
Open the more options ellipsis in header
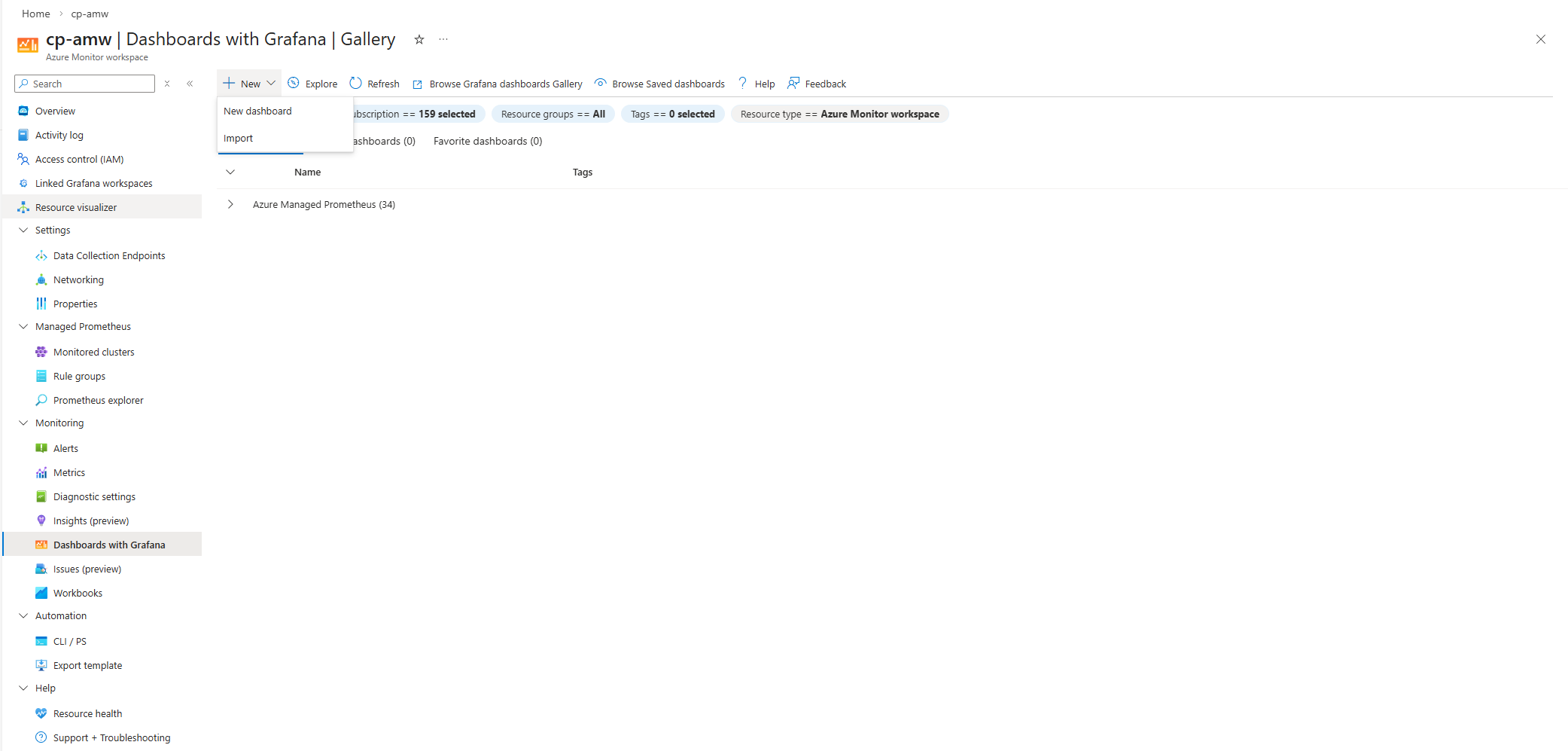[x=443, y=39]
